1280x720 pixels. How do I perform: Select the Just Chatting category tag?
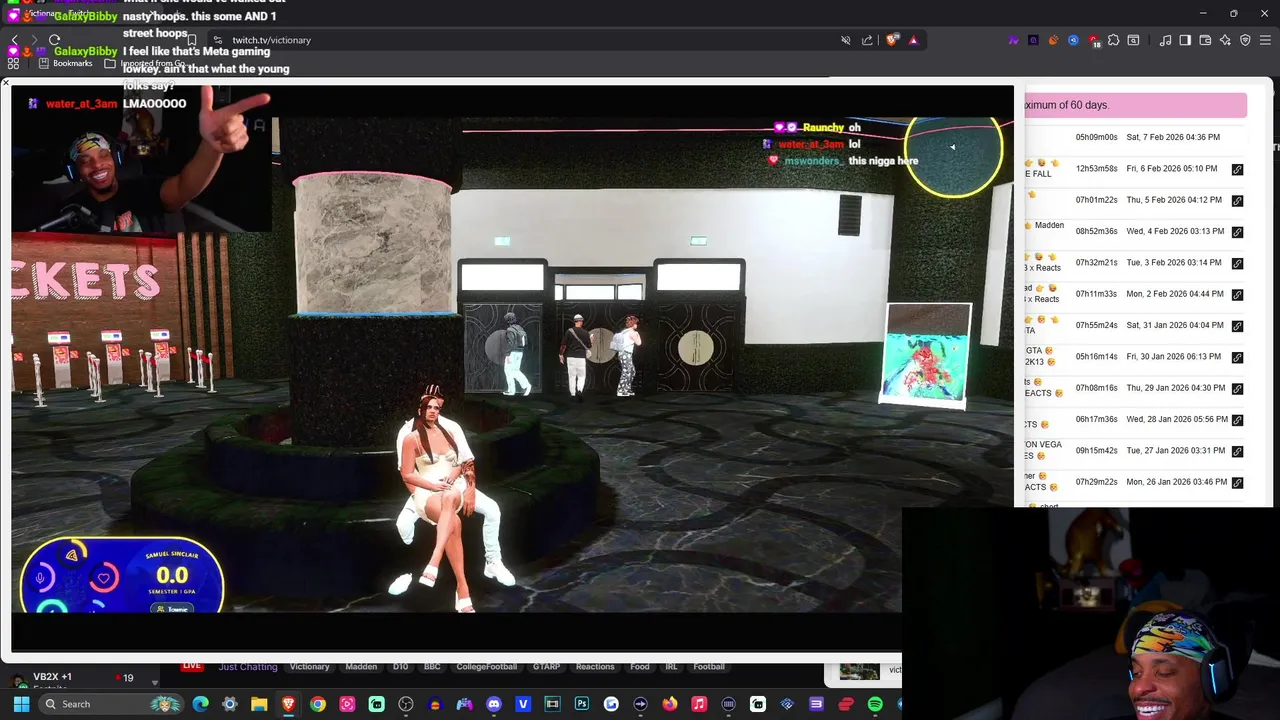pyautogui.click(x=248, y=667)
